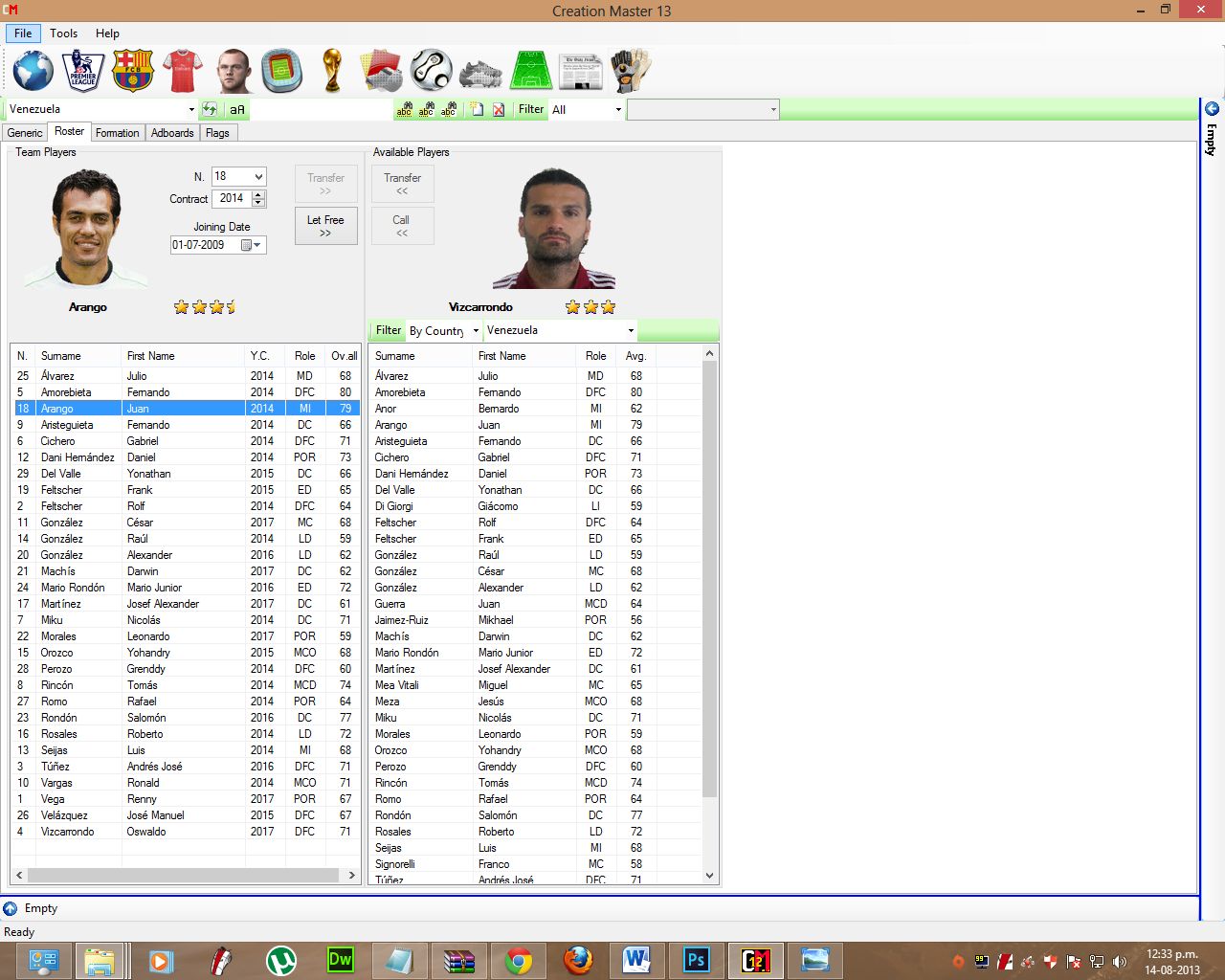
Task: Open the Joining Date calendar picker
Action: pos(251,245)
